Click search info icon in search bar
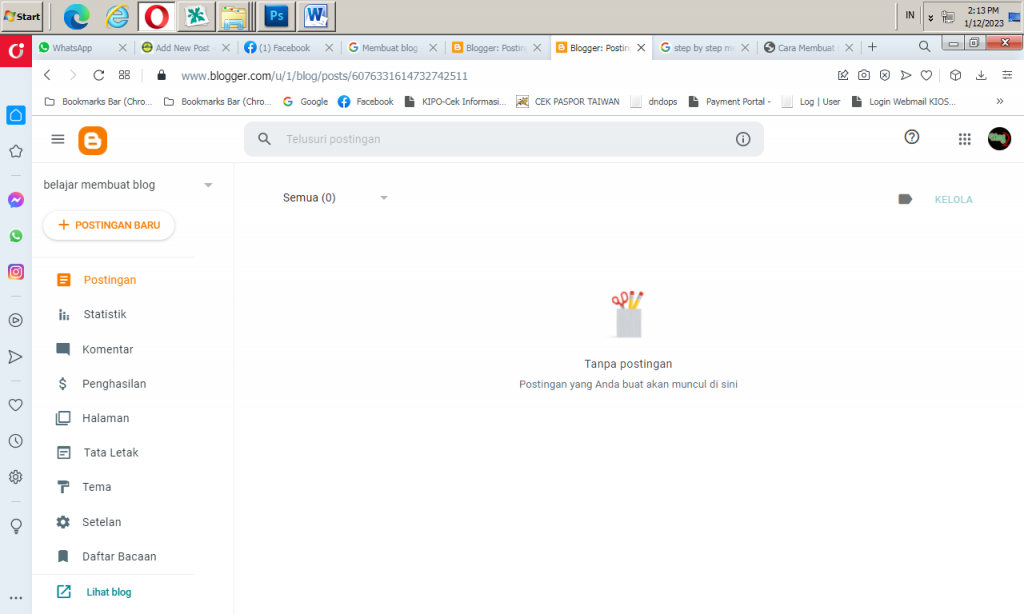Screen dimensions: 1024x614 tap(743, 140)
